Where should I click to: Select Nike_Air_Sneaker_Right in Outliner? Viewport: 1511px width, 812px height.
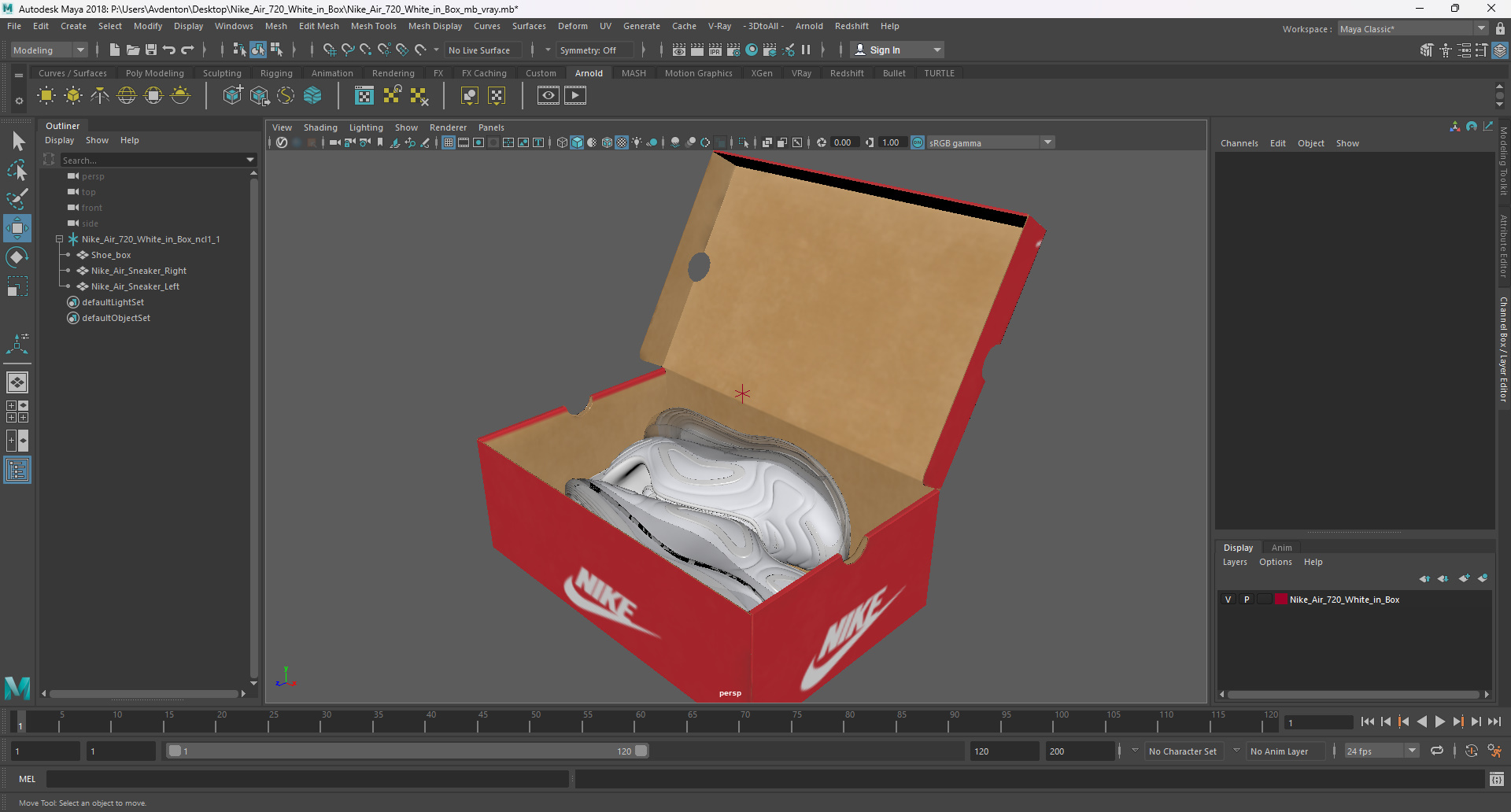pos(139,271)
